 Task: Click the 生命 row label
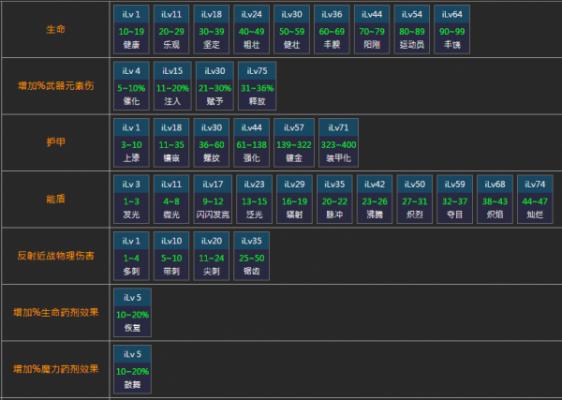click(x=56, y=29)
